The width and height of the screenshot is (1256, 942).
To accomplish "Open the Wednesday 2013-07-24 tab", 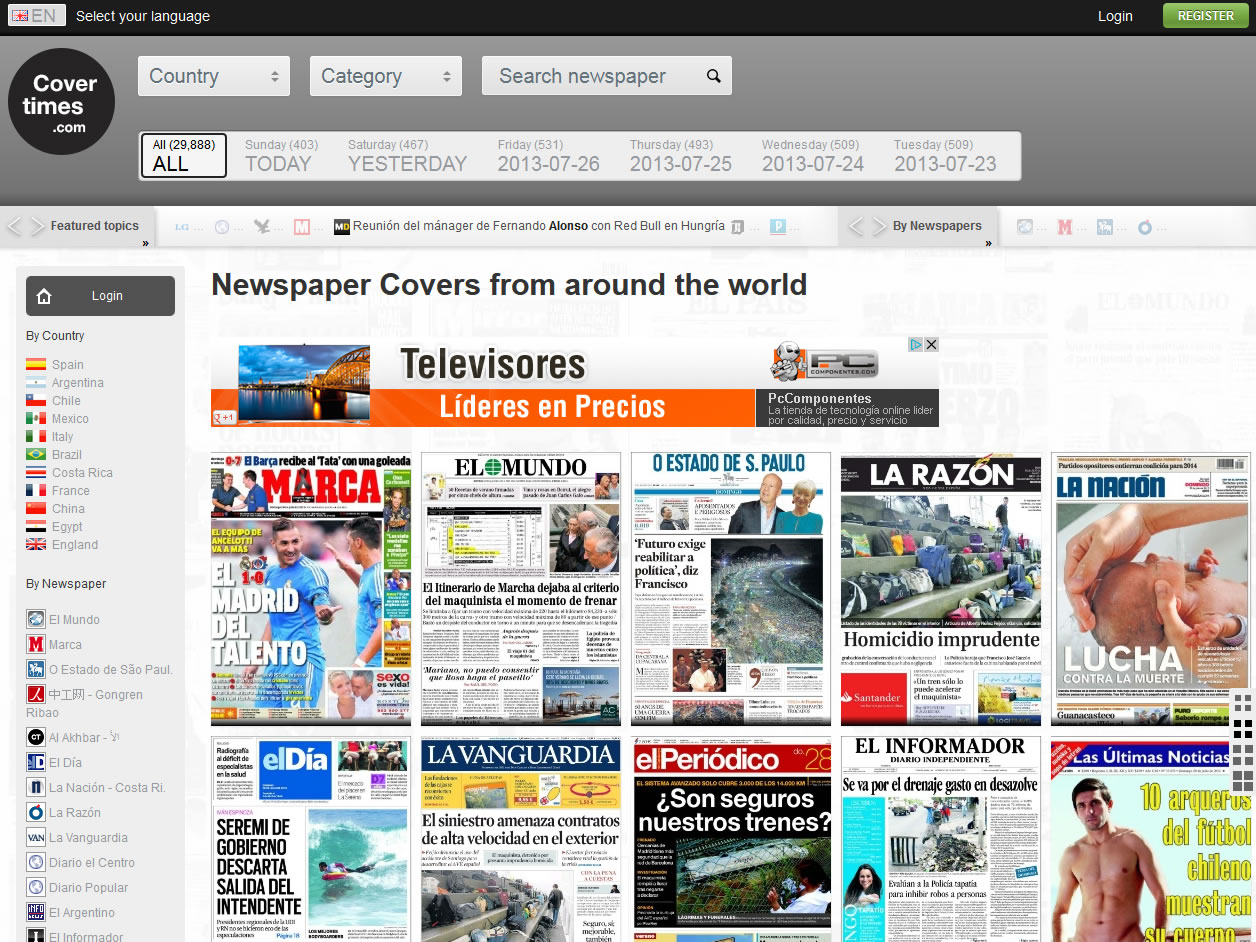I will [x=813, y=156].
